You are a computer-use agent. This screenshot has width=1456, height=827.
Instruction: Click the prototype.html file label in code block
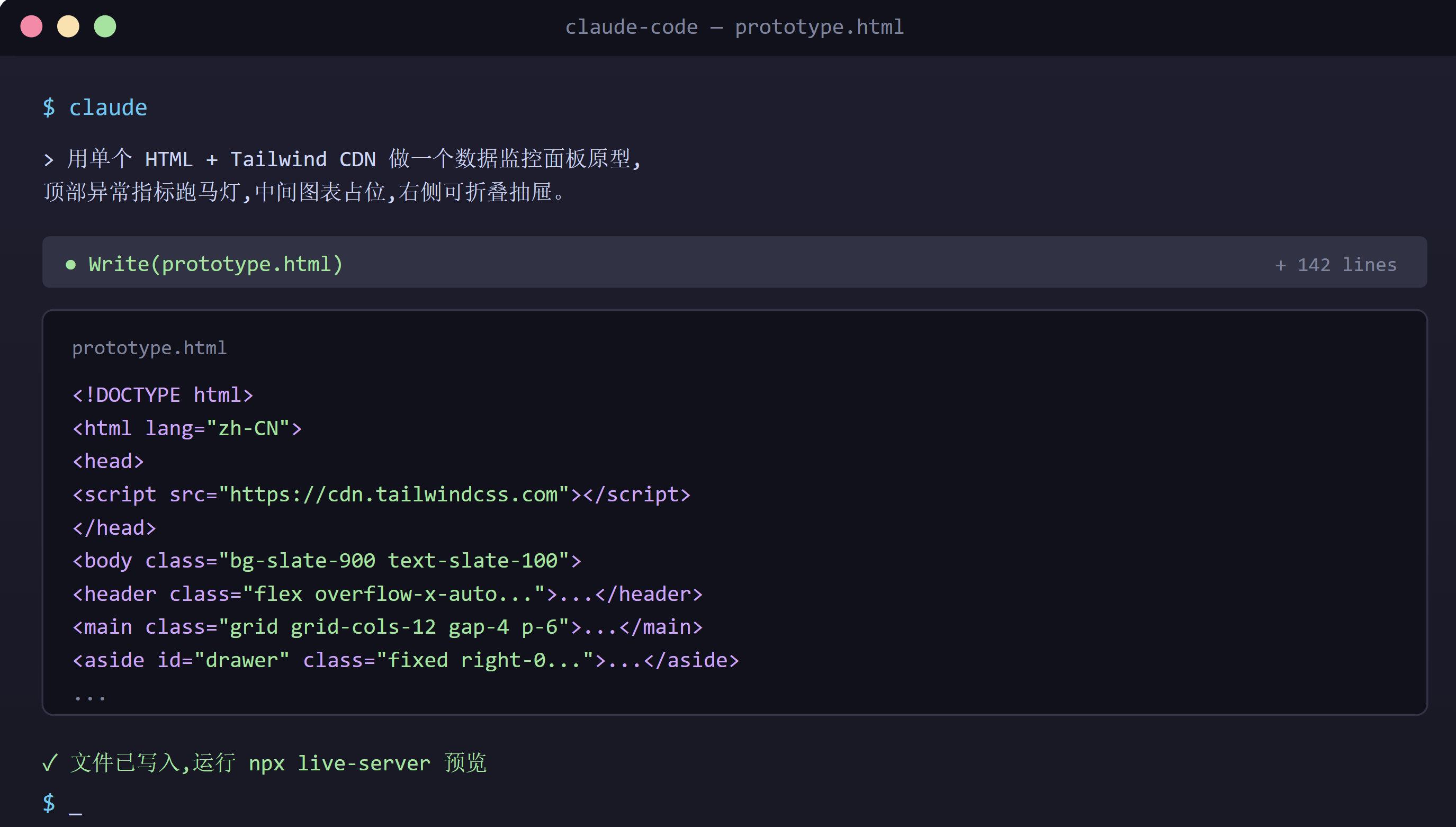(x=149, y=348)
